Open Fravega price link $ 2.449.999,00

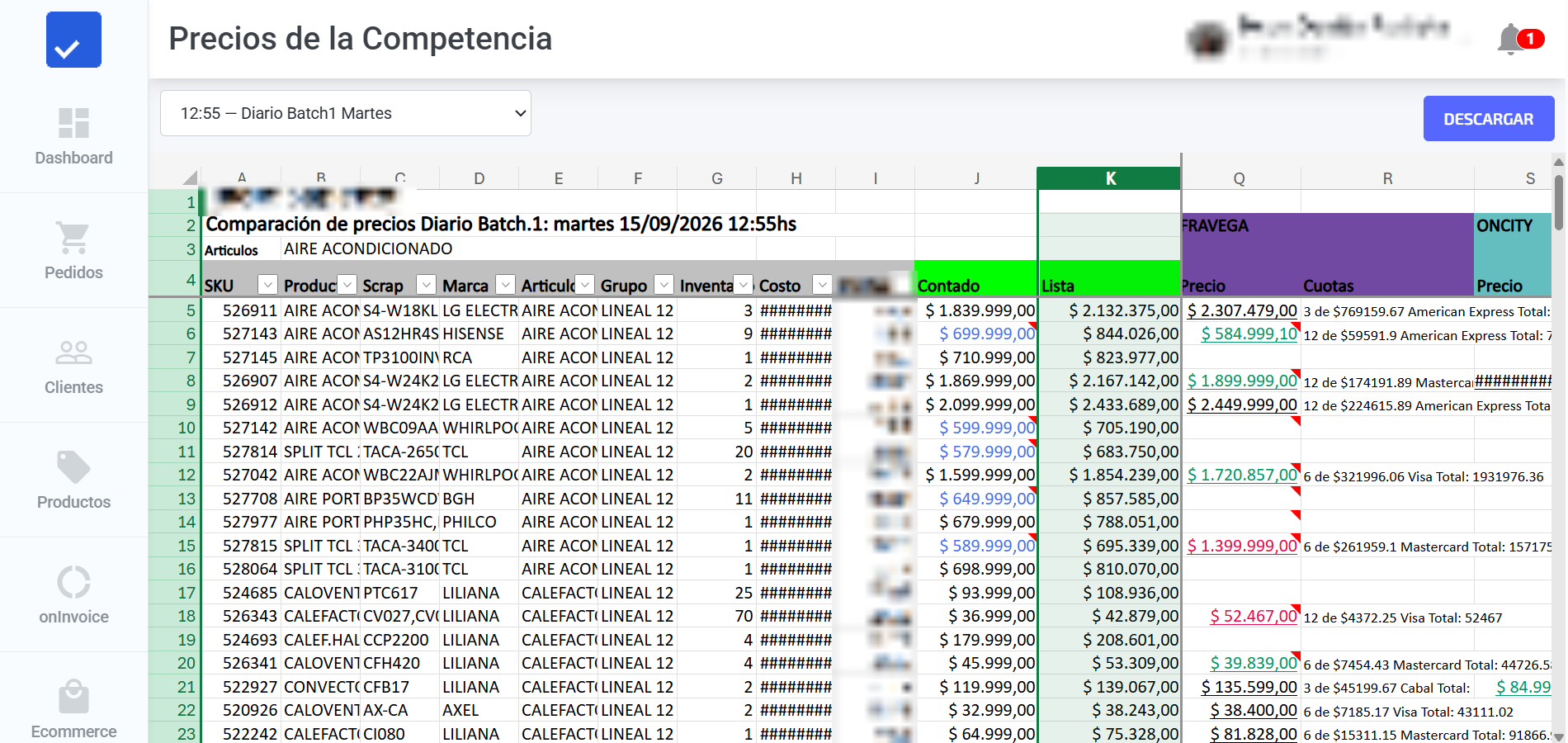coord(1242,405)
